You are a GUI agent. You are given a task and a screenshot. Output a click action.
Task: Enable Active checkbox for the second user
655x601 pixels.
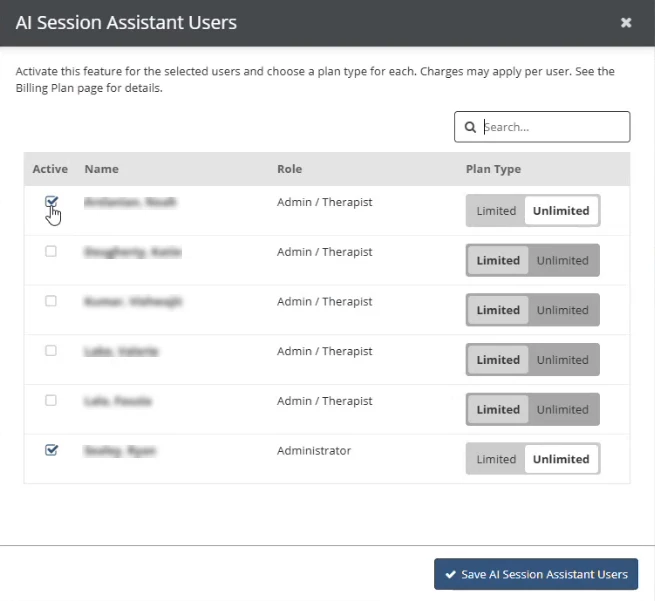pyautogui.click(x=51, y=252)
